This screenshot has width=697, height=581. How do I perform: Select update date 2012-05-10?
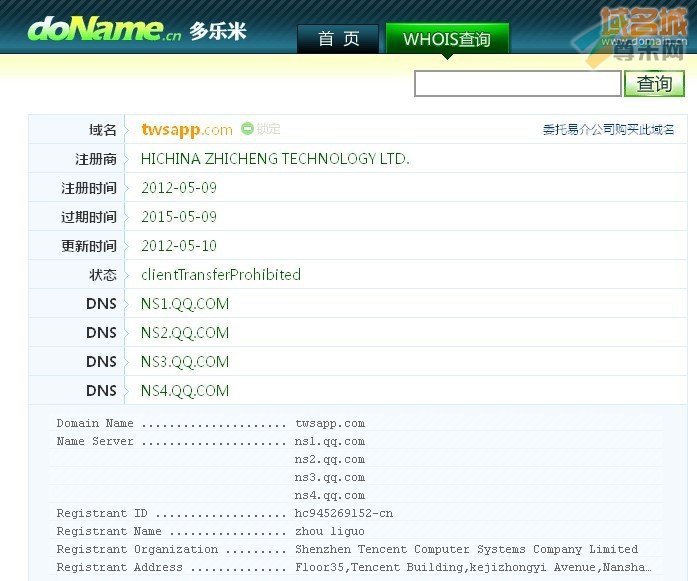179,245
